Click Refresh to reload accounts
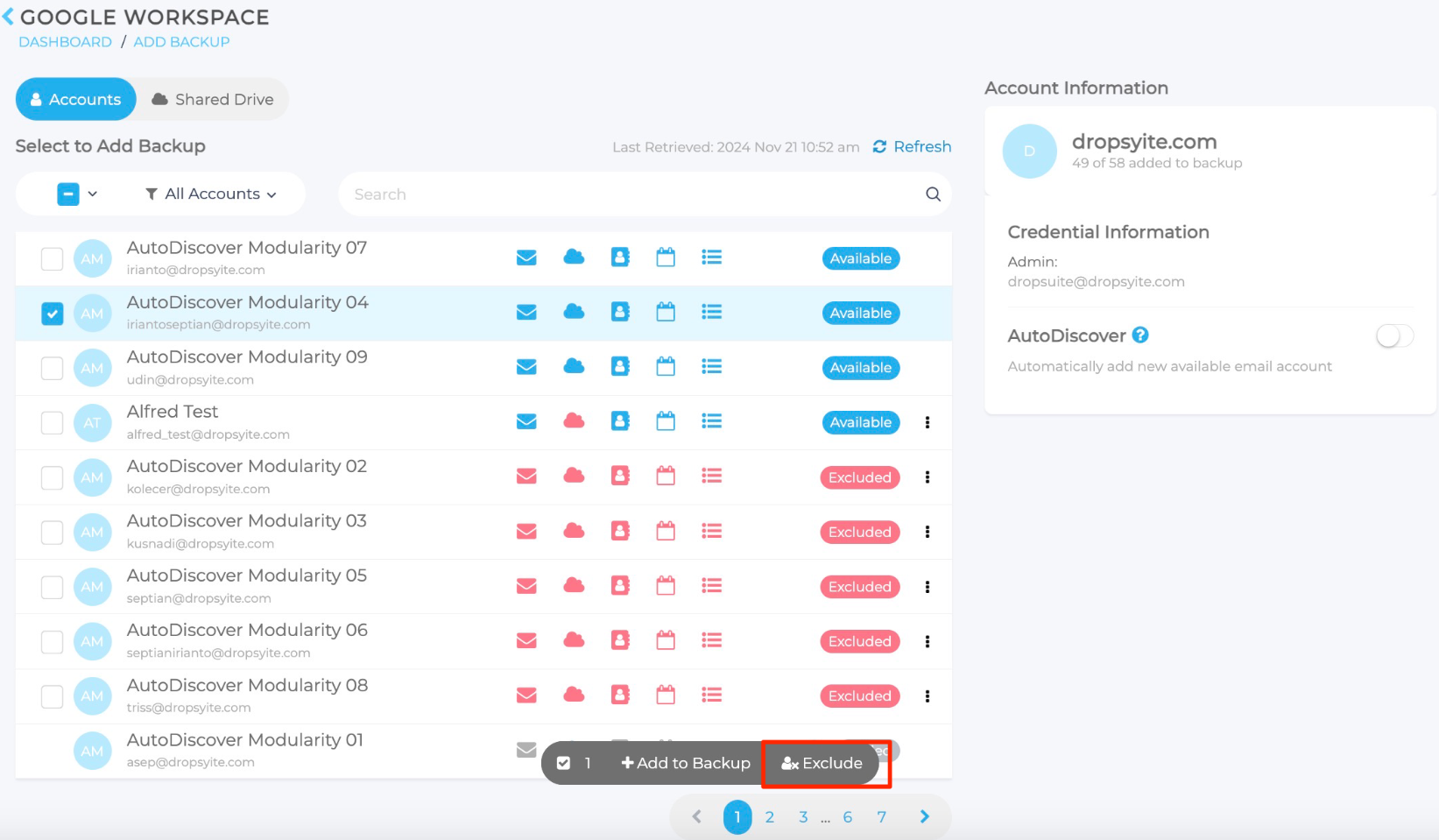Viewport: 1439px width, 840px height. (912, 147)
